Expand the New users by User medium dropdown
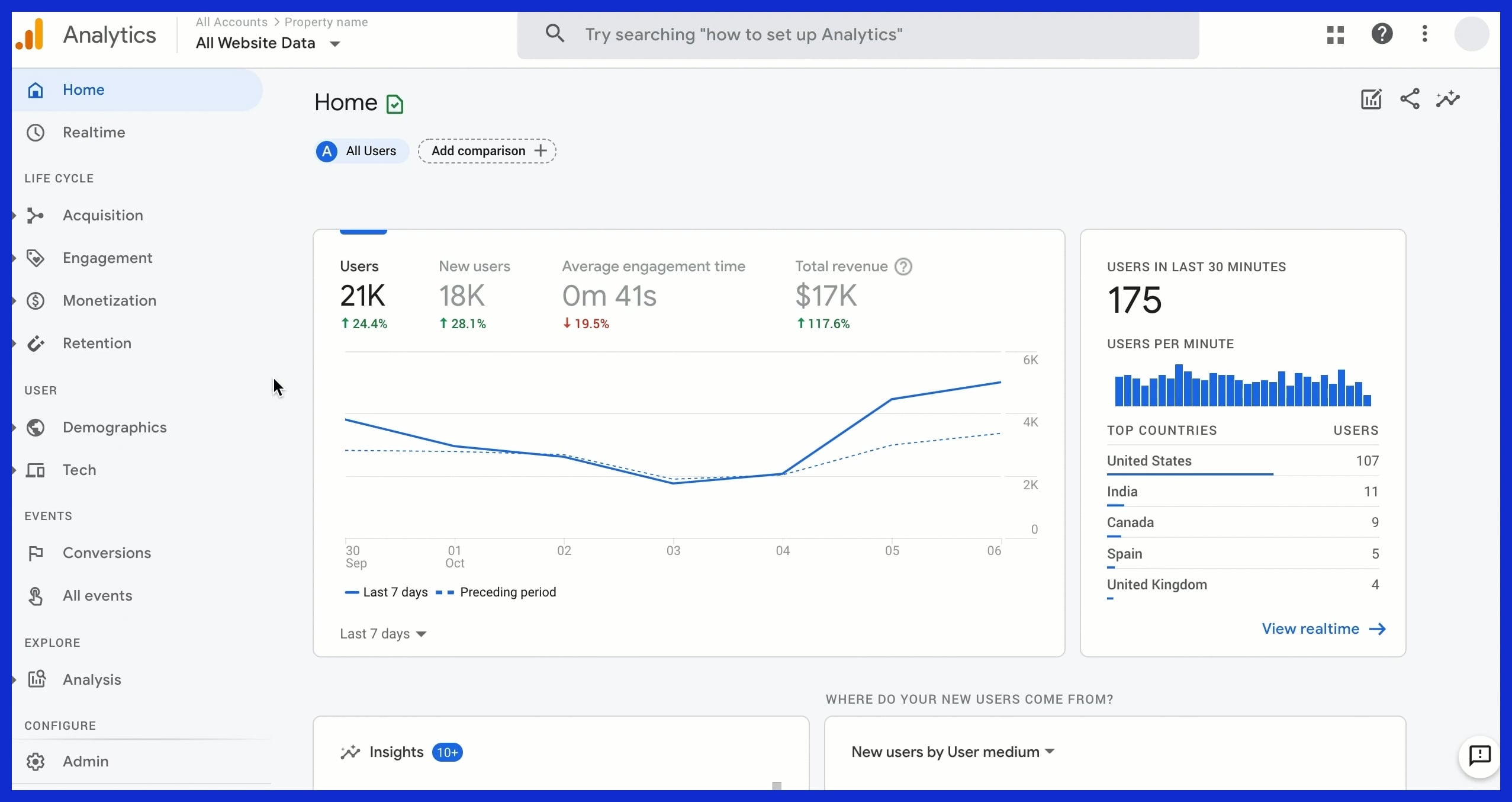The height and width of the screenshot is (802, 1512). point(953,752)
